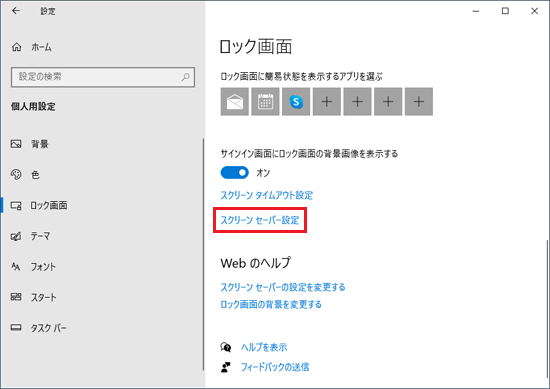Image resolution: width=550 pixels, height=389 pixels.
Task: Select ロック画面 in the sidebar
Action: [x=49, y=205]
